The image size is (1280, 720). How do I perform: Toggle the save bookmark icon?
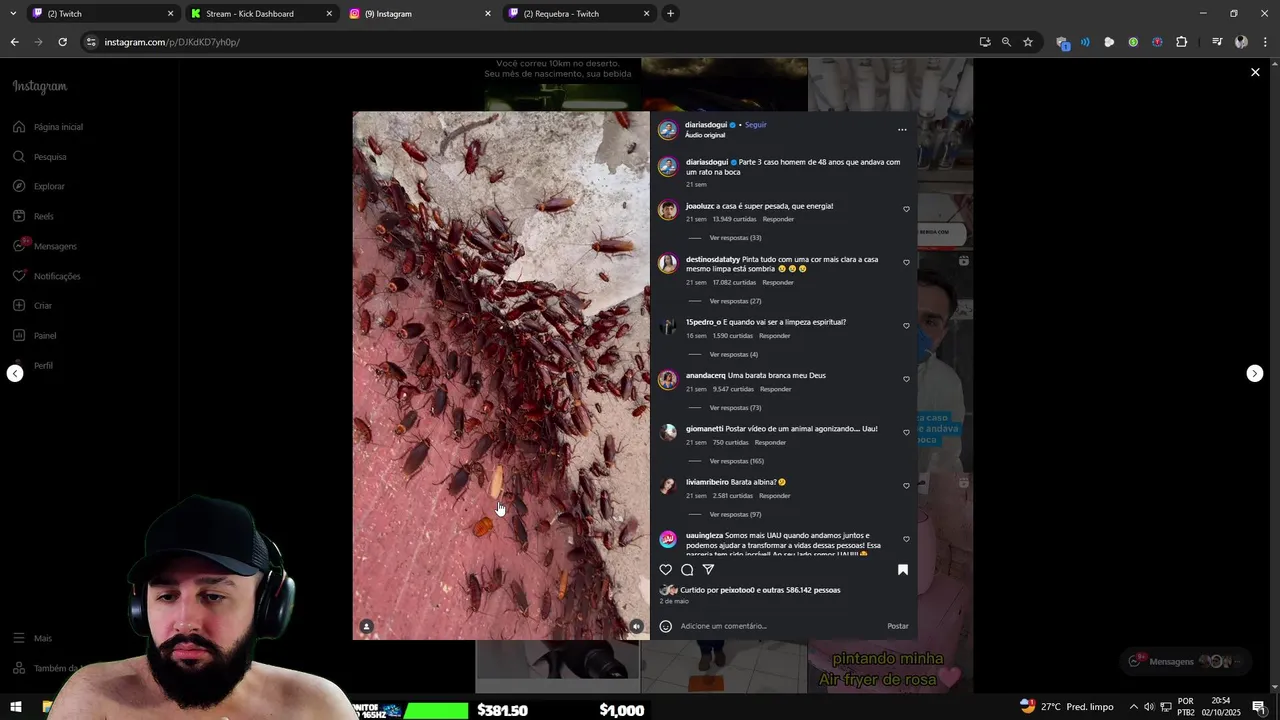[902, 570]
